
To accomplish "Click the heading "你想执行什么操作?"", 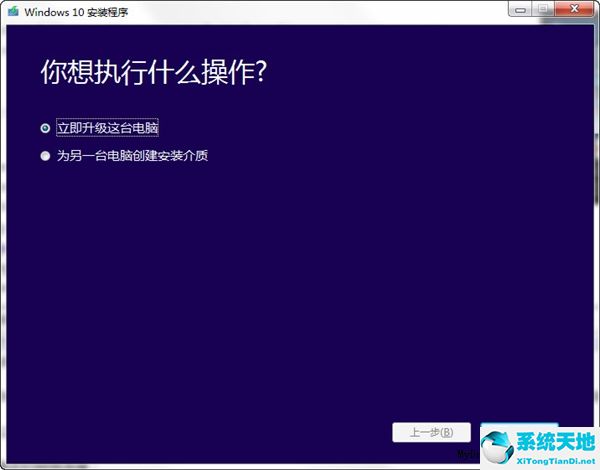I will pyautogui.click(x=153, y=72).
